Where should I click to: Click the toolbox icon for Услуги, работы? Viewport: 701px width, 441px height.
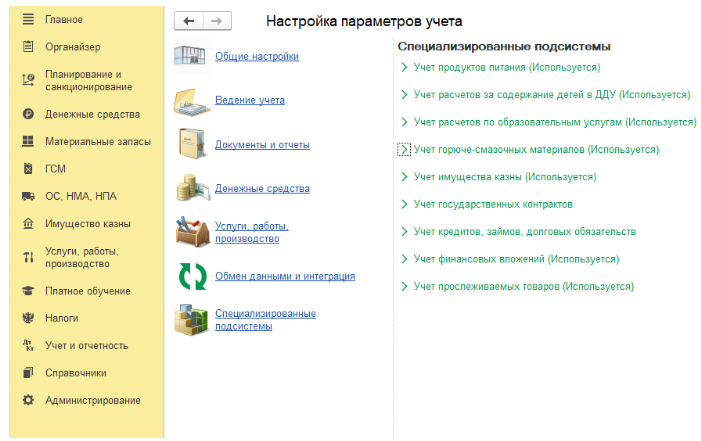[192, 232]
